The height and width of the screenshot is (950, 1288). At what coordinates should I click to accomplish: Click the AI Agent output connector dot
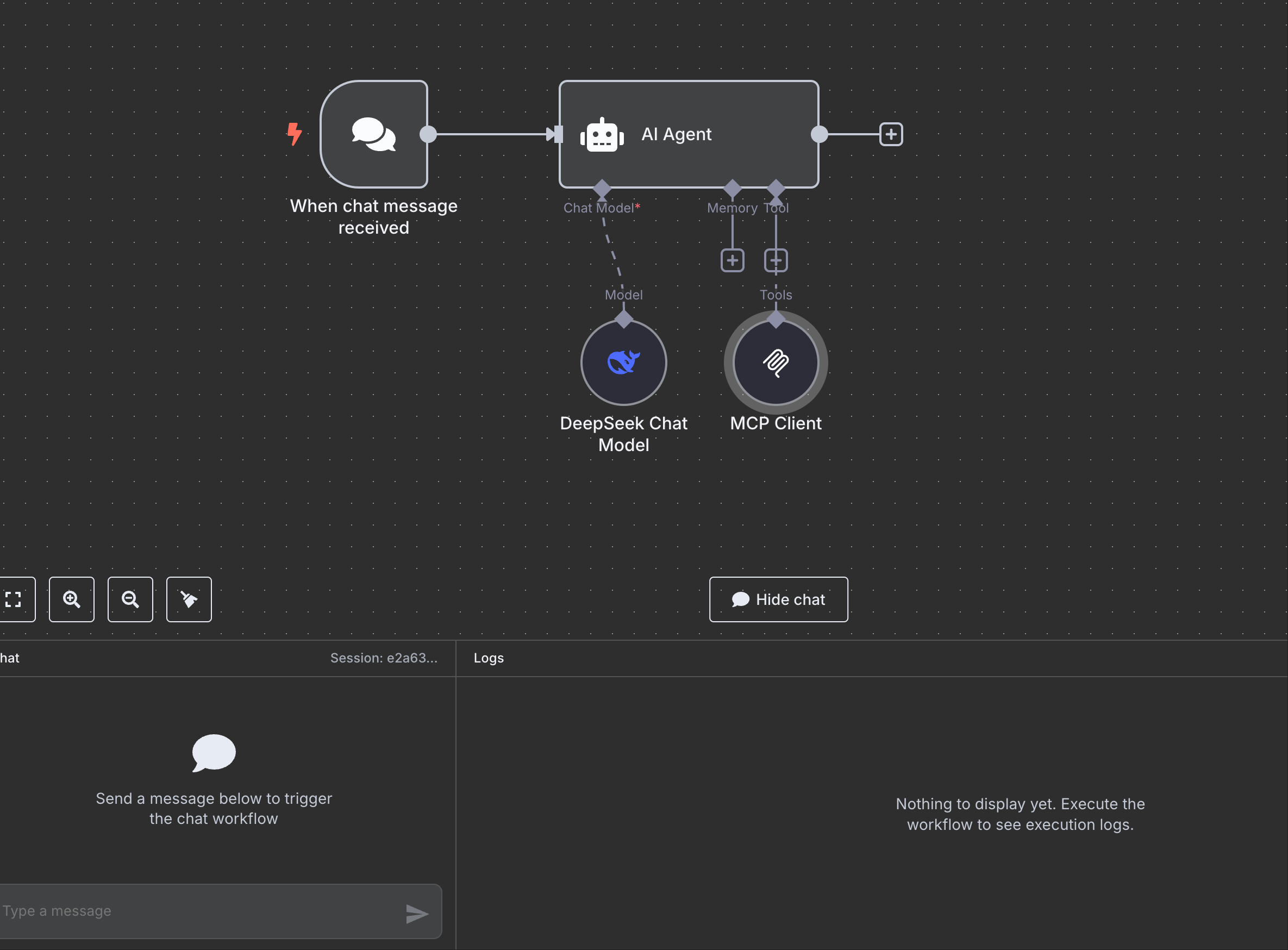pos(819,134)
